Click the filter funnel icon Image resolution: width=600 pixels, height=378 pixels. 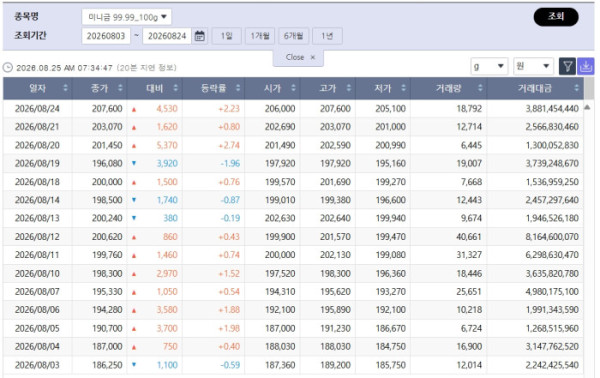(x=567, y=67)
